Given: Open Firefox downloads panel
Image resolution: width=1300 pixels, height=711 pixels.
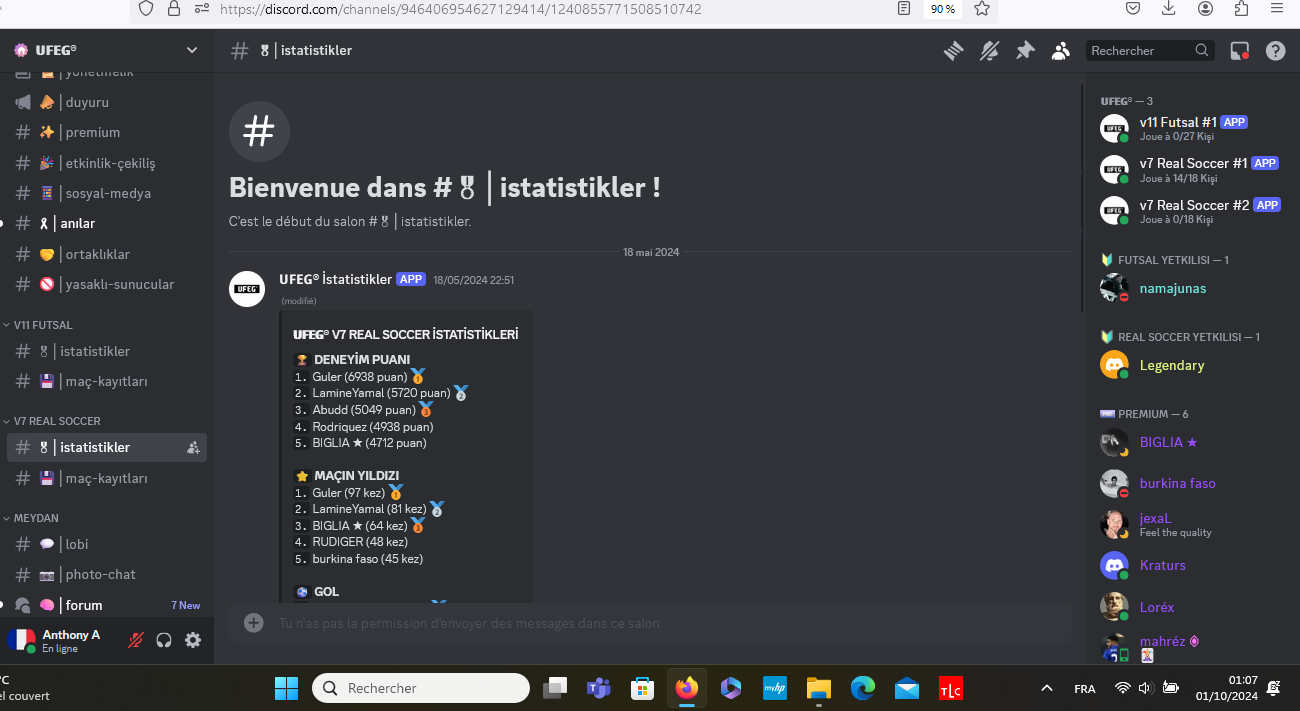Looking at the screenshot, I should coord(1169,8).
